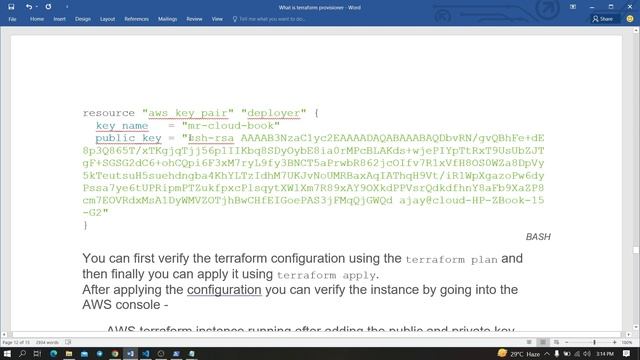
Task: Click the battery status tray icon
Action: pyautogui.click(x=567, y=353)
